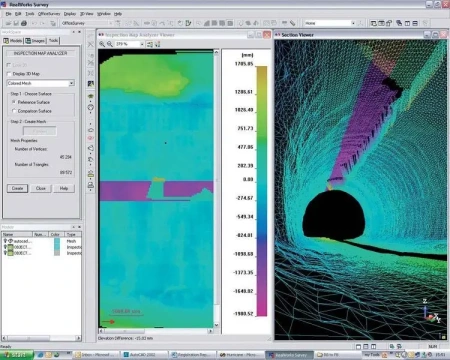Click the Save icon in main toolbar
This screenshot has height=360, width=450.
[16, 23]
